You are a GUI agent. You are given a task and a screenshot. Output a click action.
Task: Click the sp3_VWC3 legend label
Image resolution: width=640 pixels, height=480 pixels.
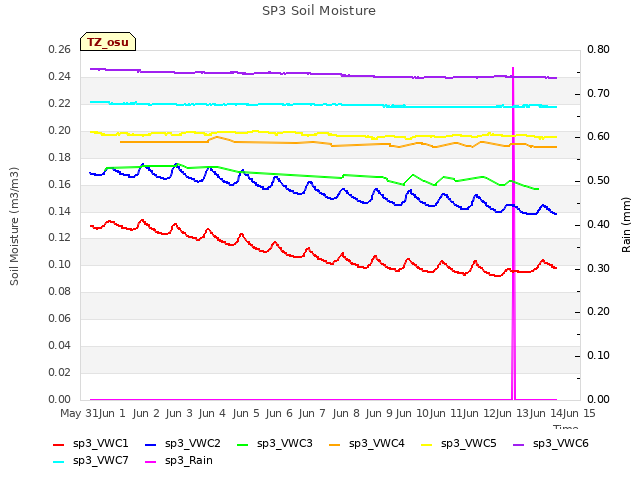pos(284,443)
